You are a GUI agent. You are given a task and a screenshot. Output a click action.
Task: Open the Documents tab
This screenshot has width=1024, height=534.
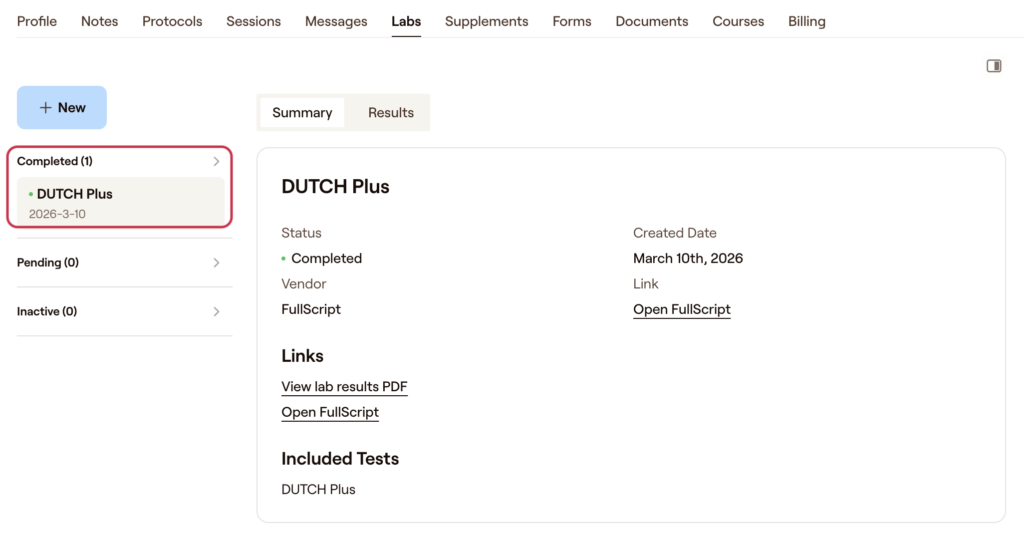652,21
